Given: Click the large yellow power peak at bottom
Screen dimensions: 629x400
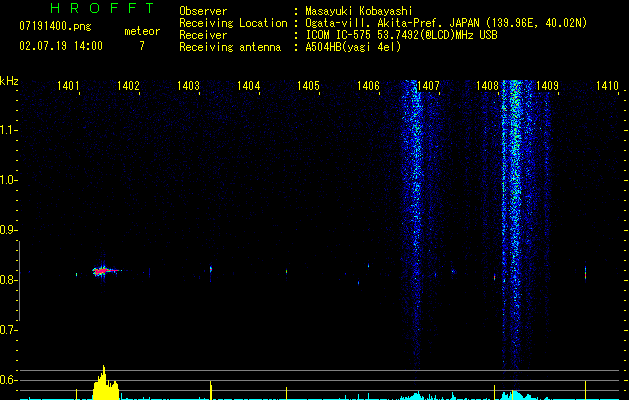Looking at the screenshot, I should (106, 384).
